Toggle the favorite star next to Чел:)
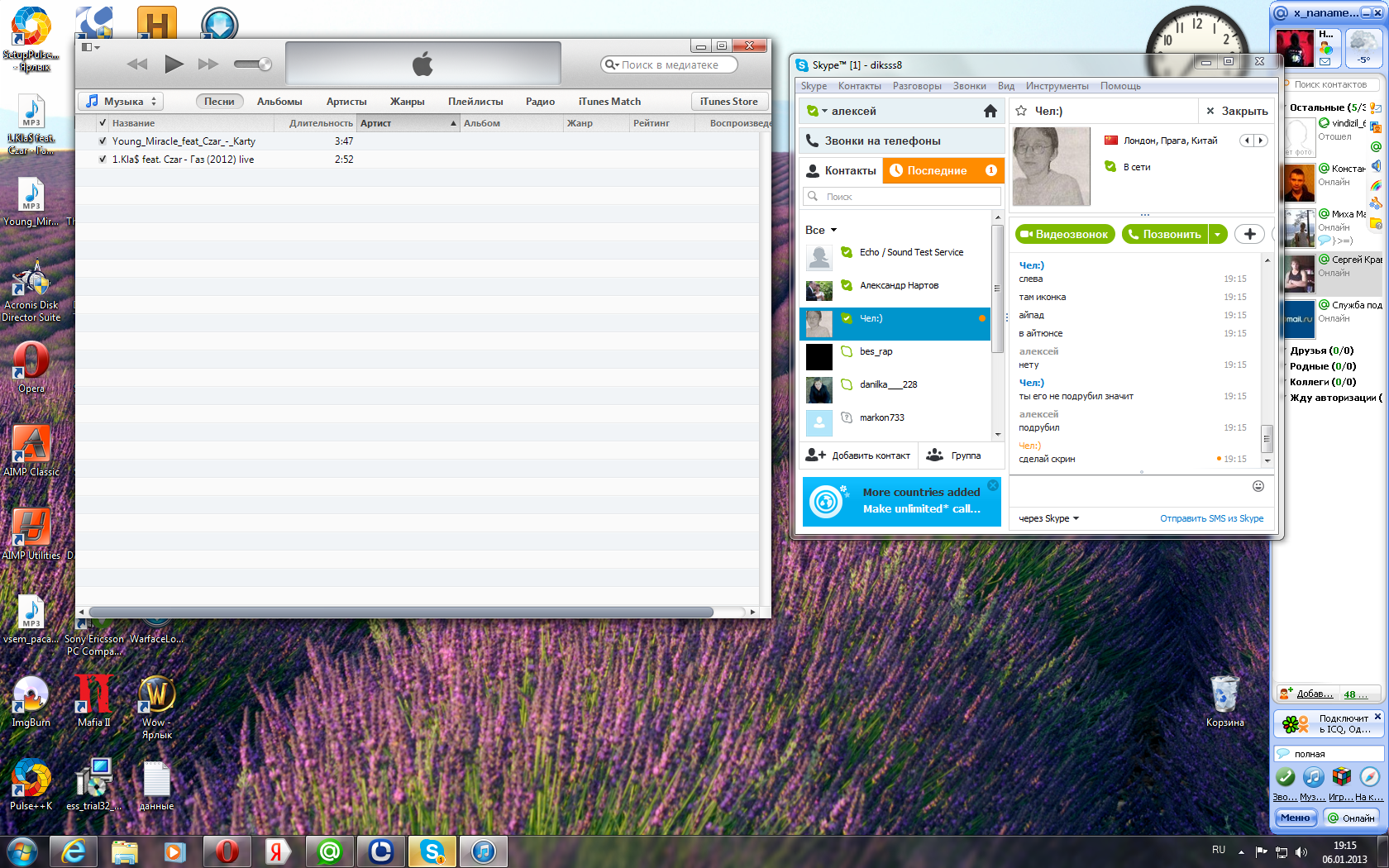 [x=1021, y=111]
